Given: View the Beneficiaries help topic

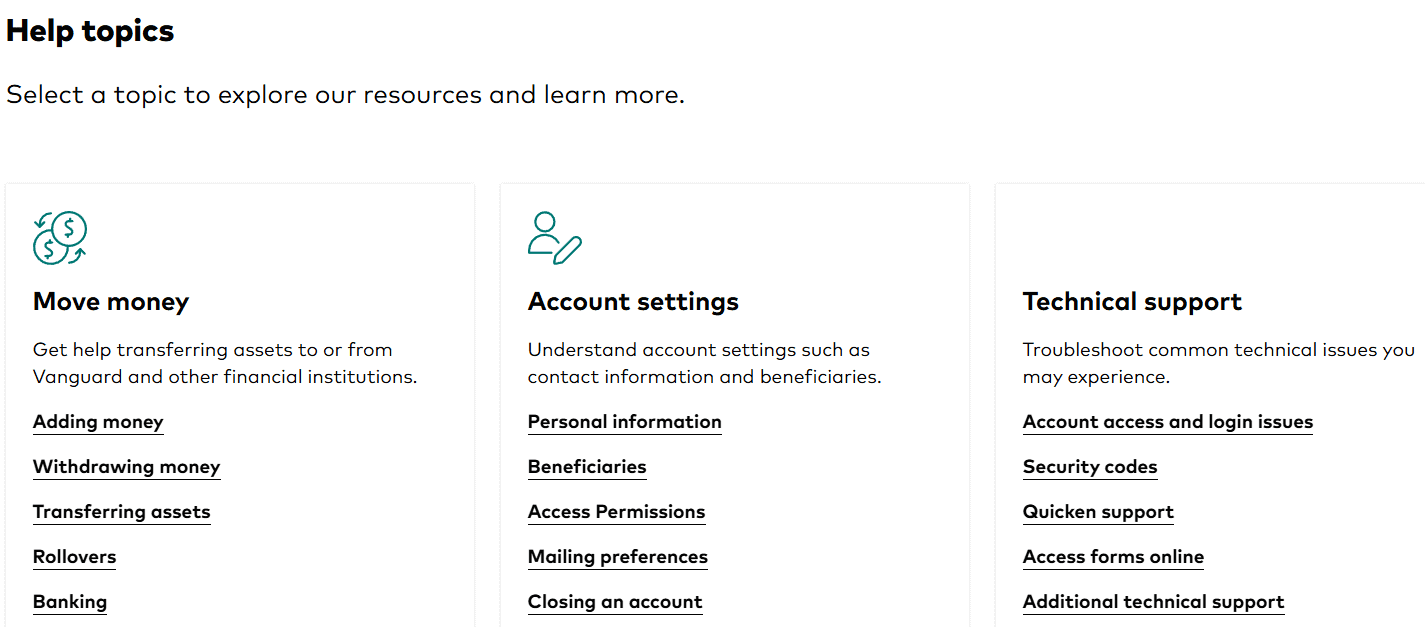Looking at the screenshot, I should [587, 467].
